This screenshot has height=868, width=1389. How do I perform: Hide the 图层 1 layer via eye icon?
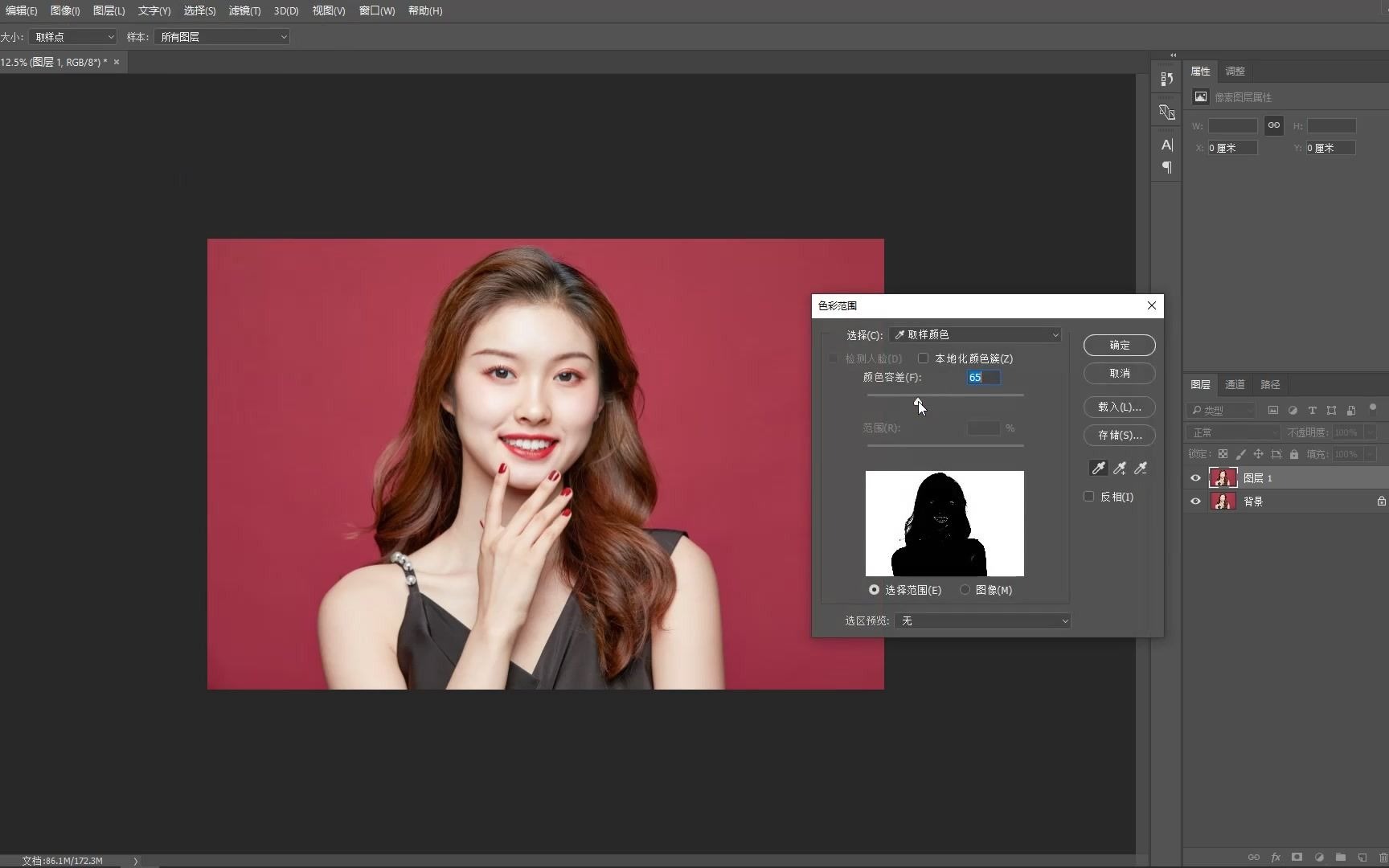1195,478
